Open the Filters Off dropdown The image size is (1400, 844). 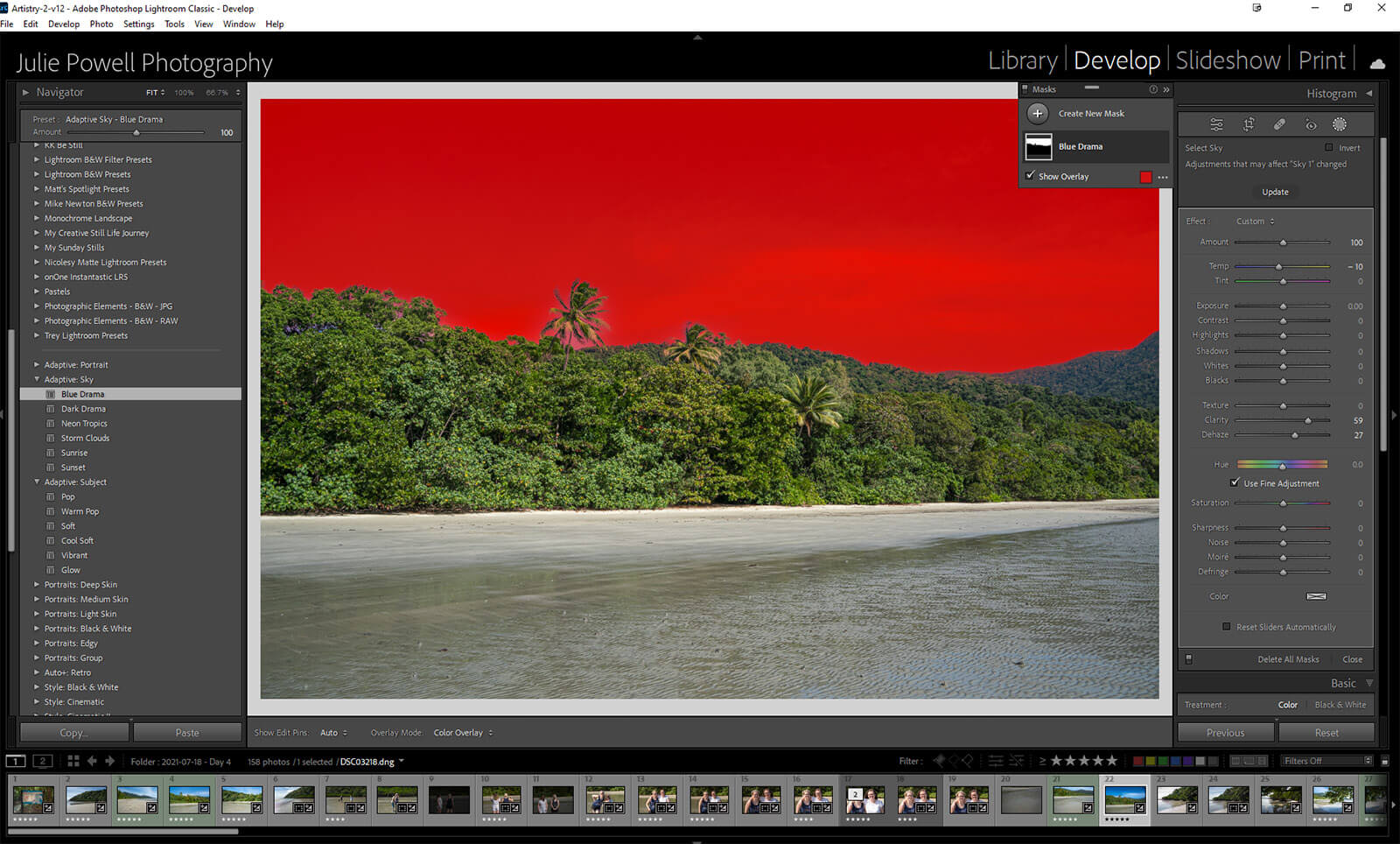pos(1326,761)
